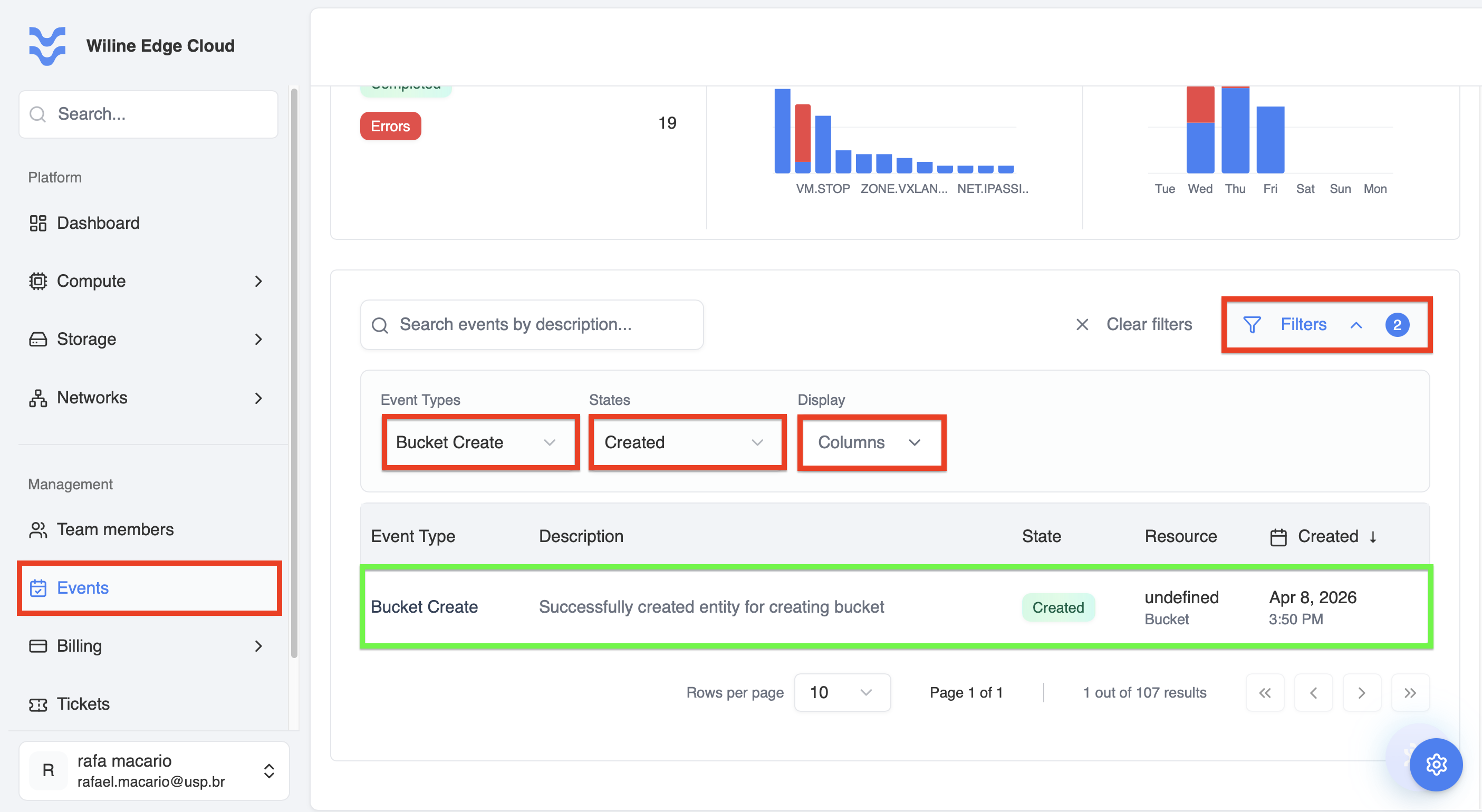The image size is (1482, 812).
Task: Open the Team members page
Action: (148, 529)
